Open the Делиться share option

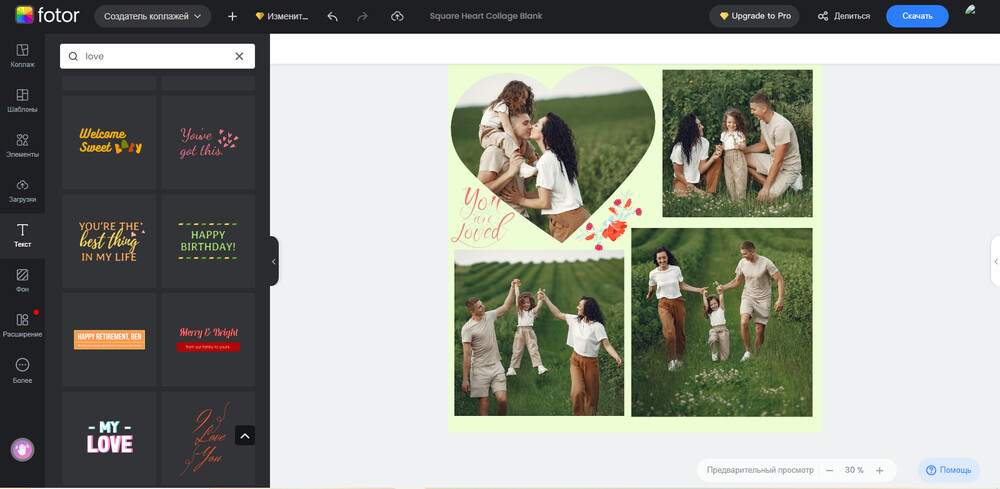(843, 16)
